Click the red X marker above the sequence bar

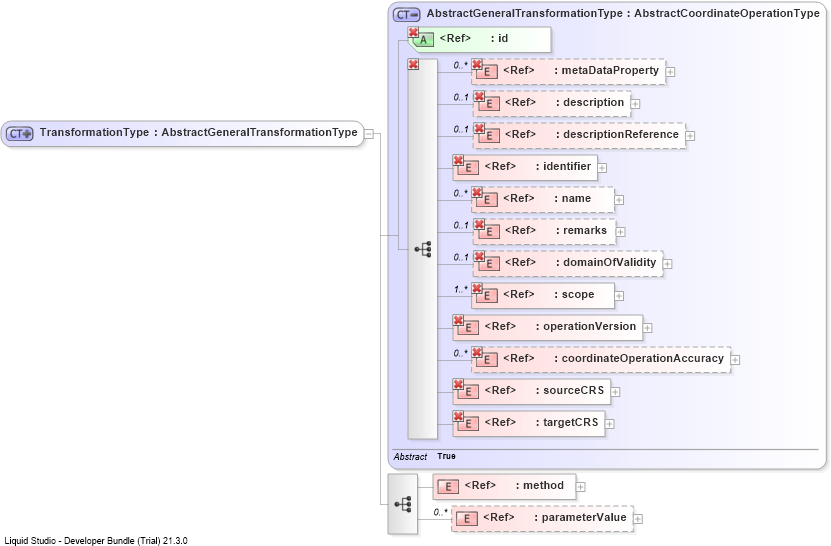pyautogui.click(x=413, y=64)
